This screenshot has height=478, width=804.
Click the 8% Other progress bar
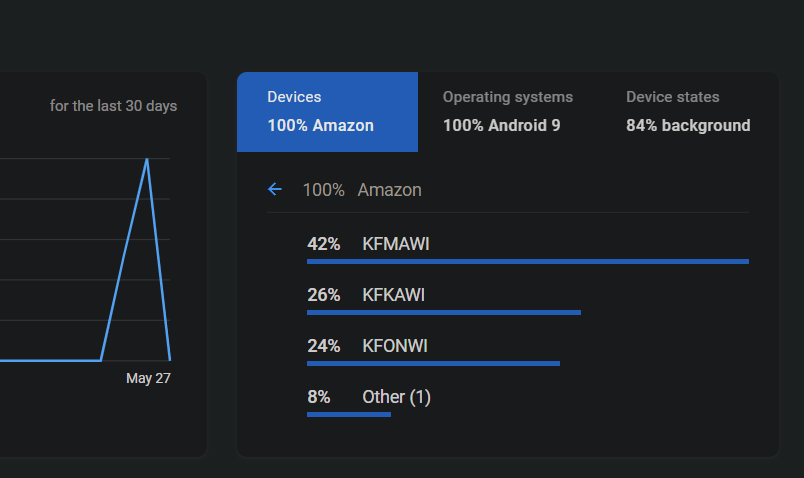[x=348, y=414]
